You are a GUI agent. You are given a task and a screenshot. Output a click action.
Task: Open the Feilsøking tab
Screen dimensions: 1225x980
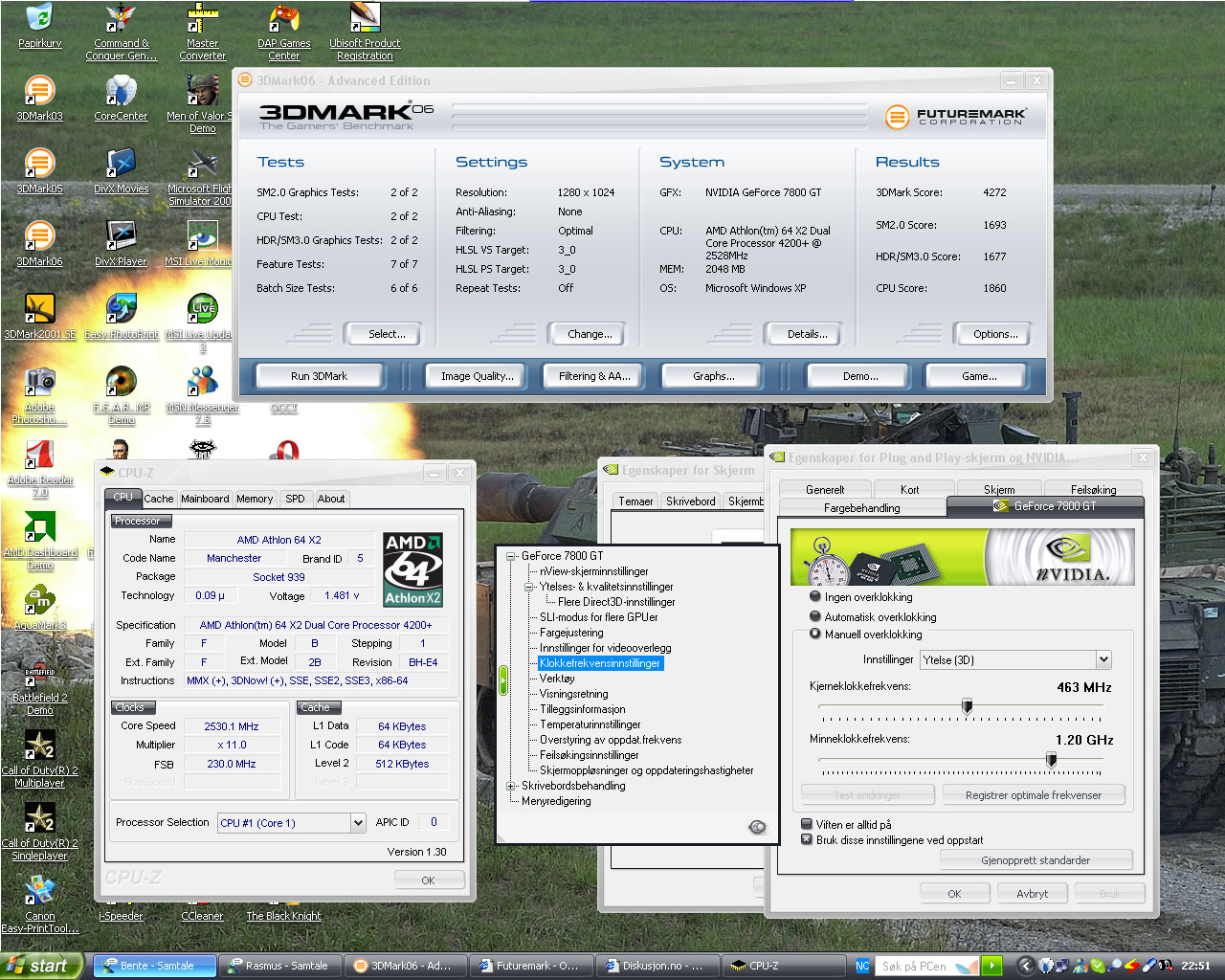point(1093,489)
